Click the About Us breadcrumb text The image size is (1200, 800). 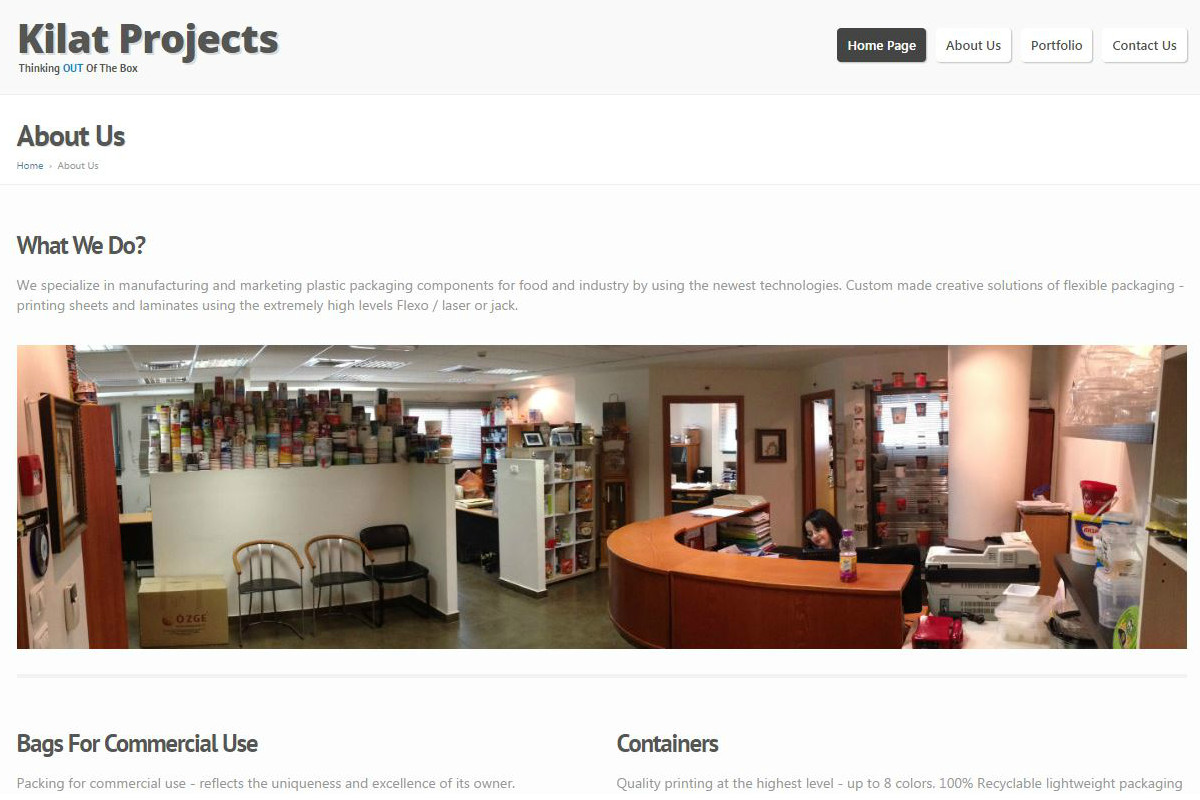coord(78,166)
